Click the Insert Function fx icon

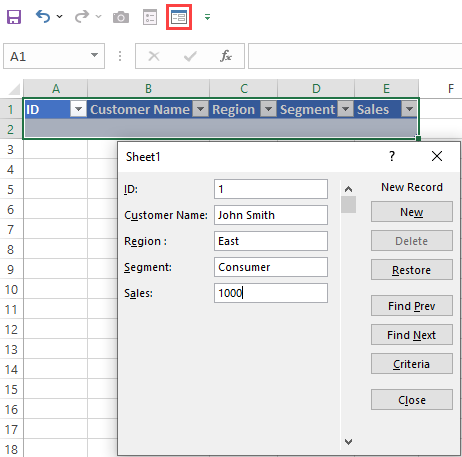[x=226, y=56]
